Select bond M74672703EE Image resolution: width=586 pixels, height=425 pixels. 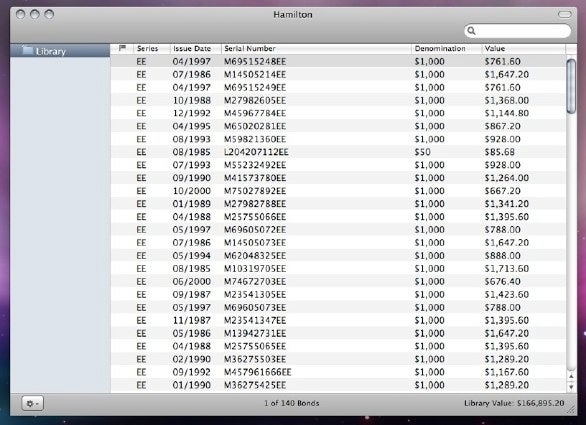point(338,281)
